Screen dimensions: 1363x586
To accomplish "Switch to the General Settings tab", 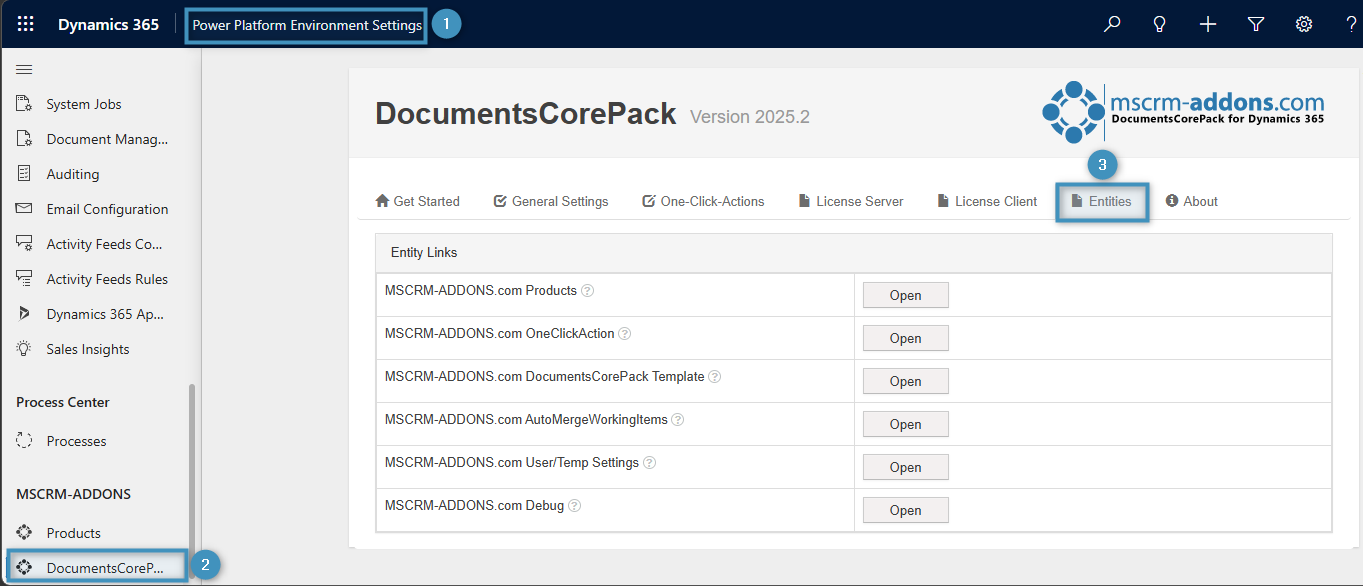I will (x=551, y=201).
